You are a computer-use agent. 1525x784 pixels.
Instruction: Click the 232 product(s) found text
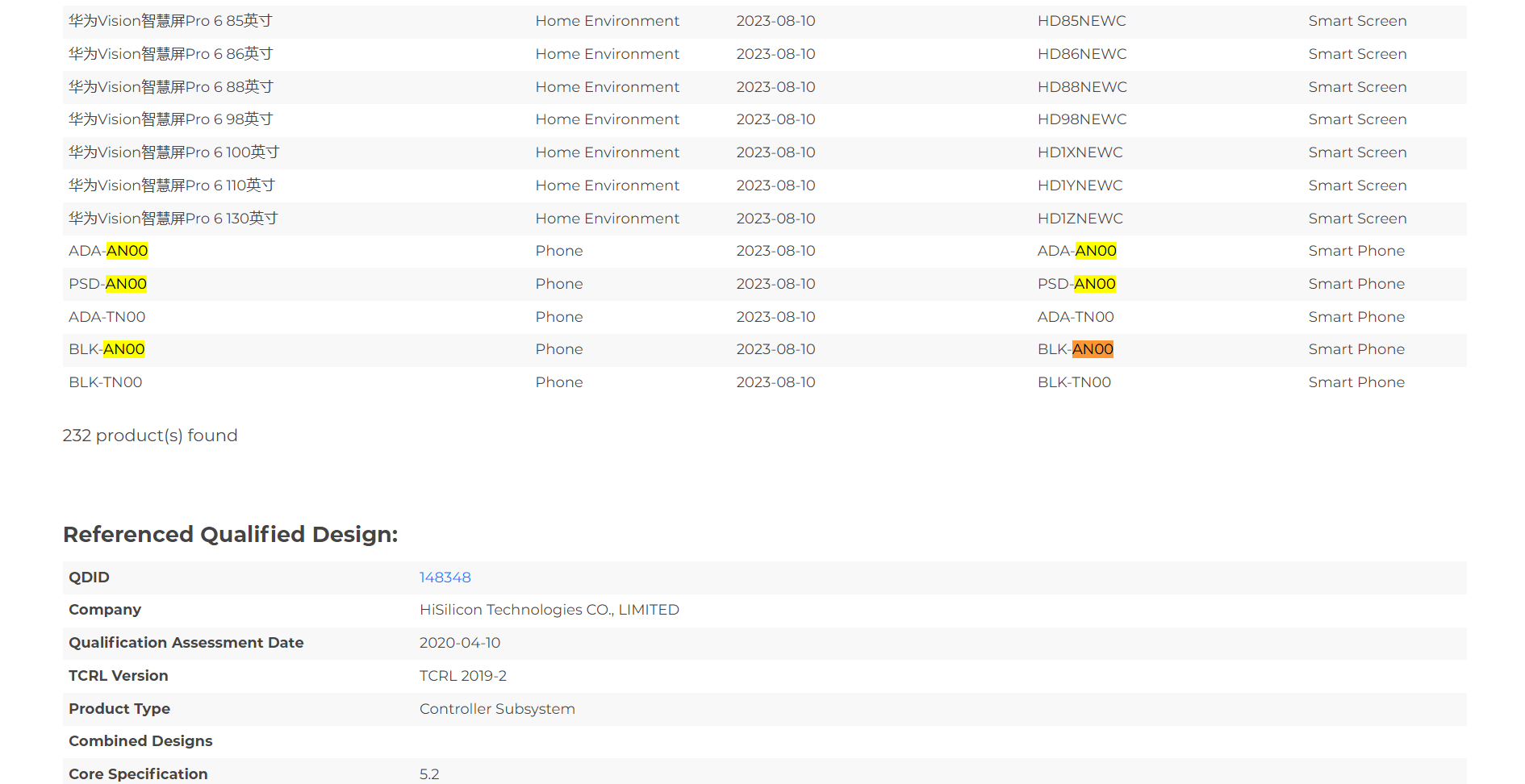point(150,436)
